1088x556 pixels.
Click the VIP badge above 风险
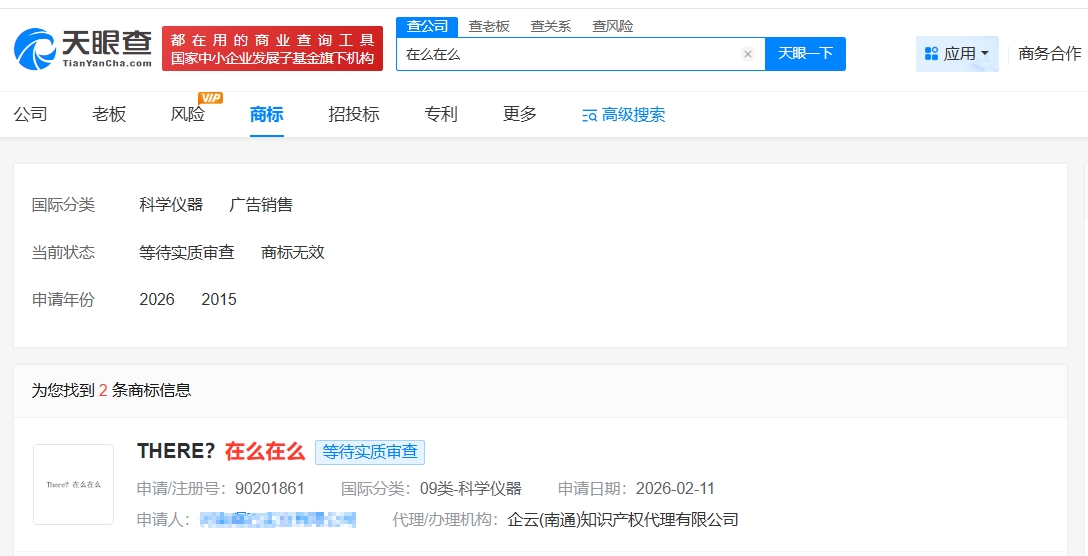point(210,98)
